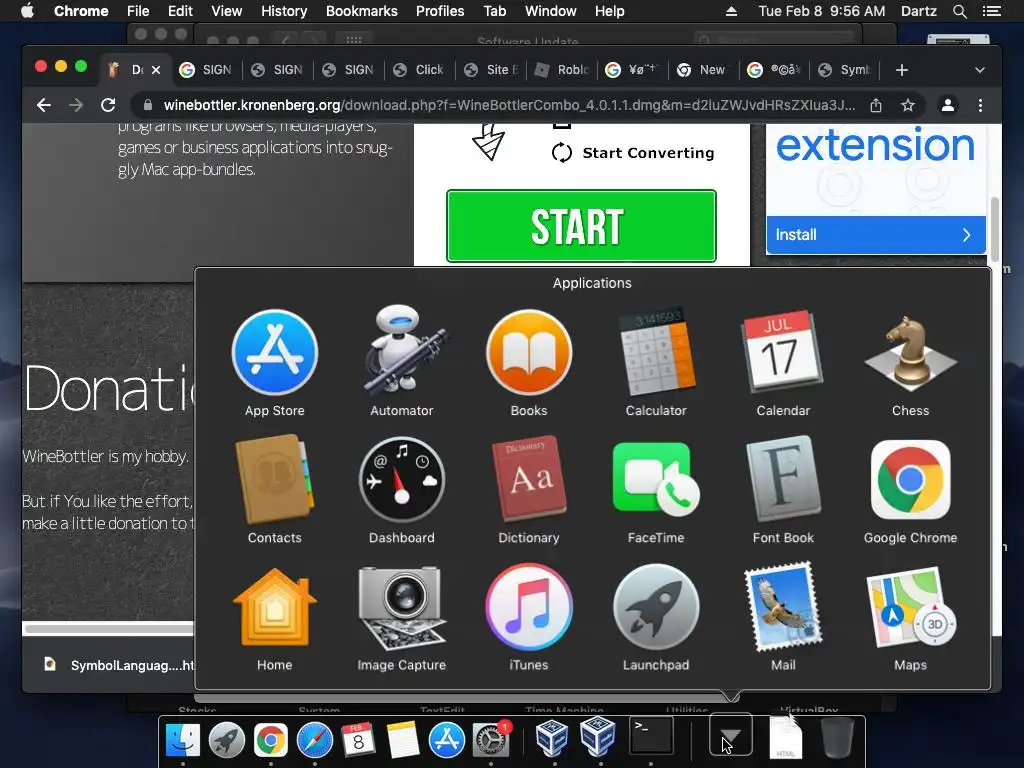Go back in Chrome
Image resolution: width=1024 pixels, height=768 pixels.
pos(44,105)
